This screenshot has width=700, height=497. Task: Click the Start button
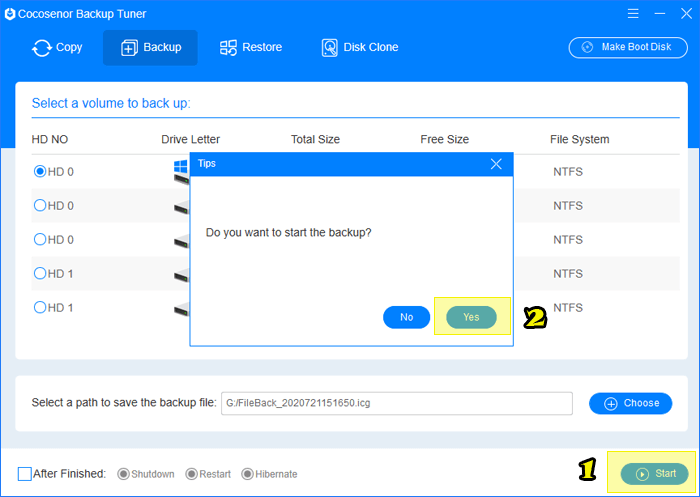(x=654, y=474)
